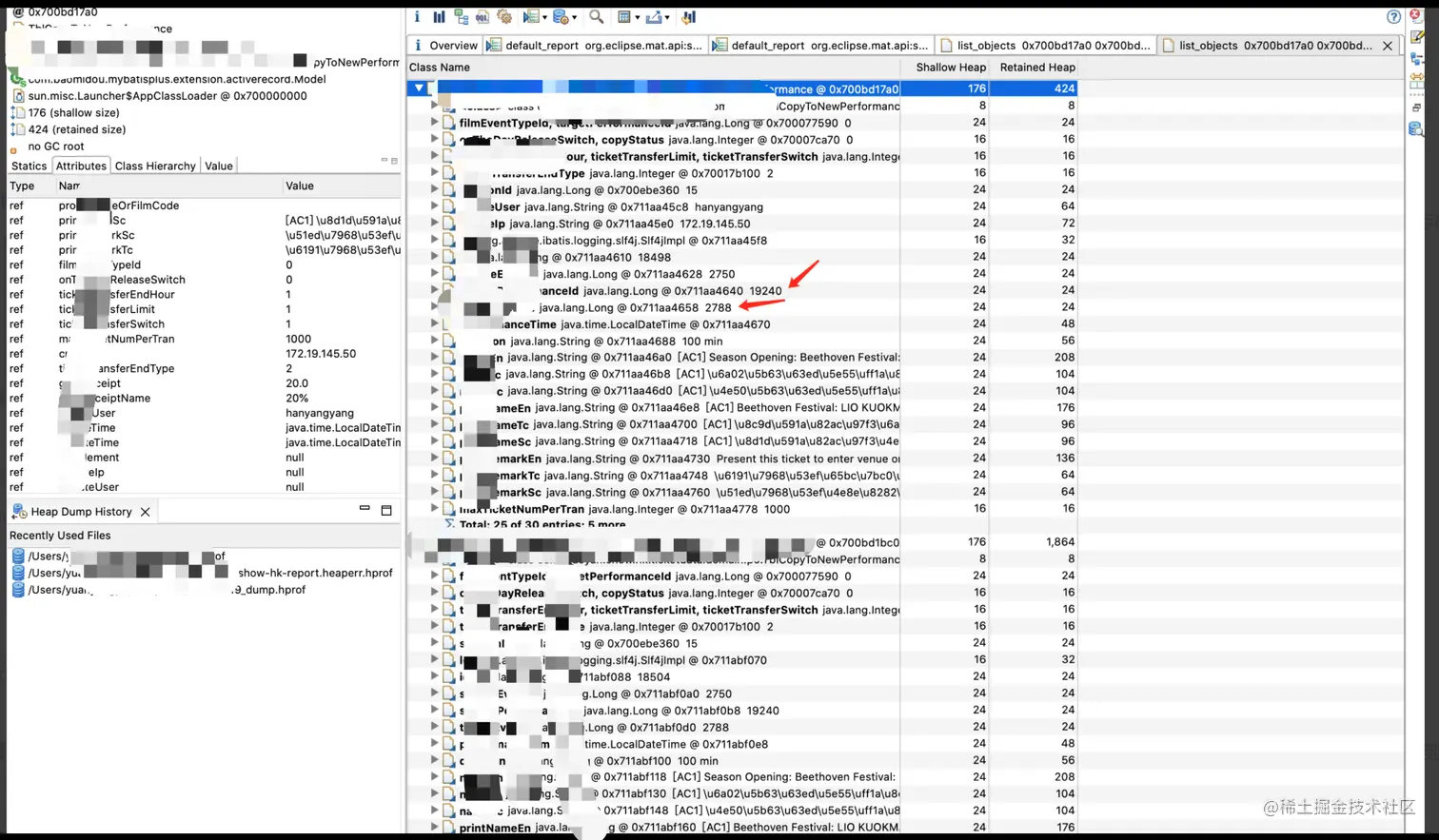Expand the java.lang.String hanyangyang row
This screenshot has width=1439, height=840.
tap(434, 206)
